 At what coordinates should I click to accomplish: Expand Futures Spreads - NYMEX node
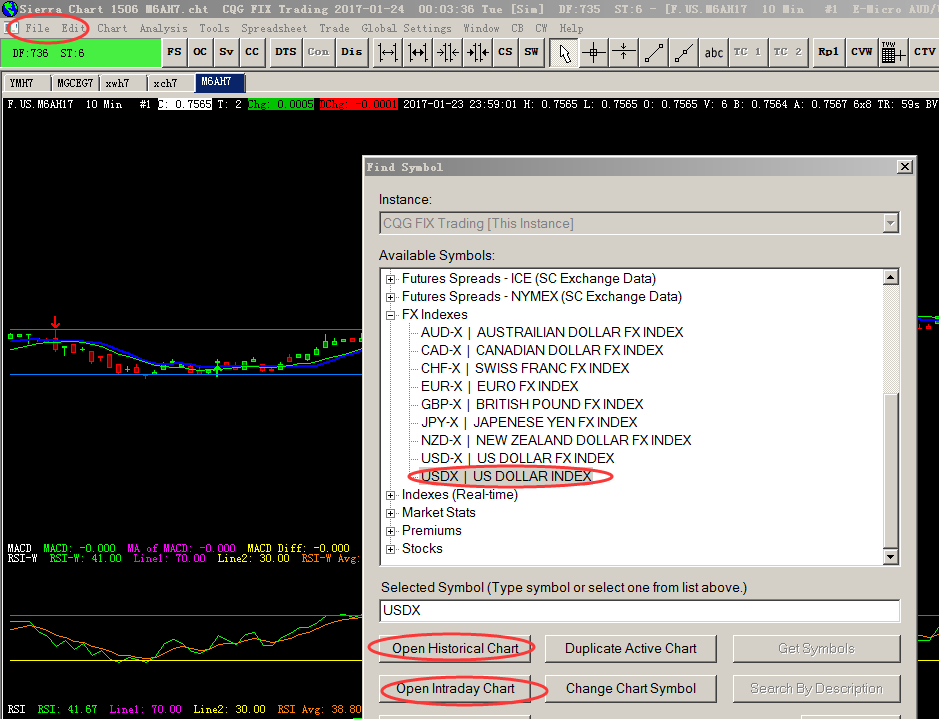tap(391, 297)
